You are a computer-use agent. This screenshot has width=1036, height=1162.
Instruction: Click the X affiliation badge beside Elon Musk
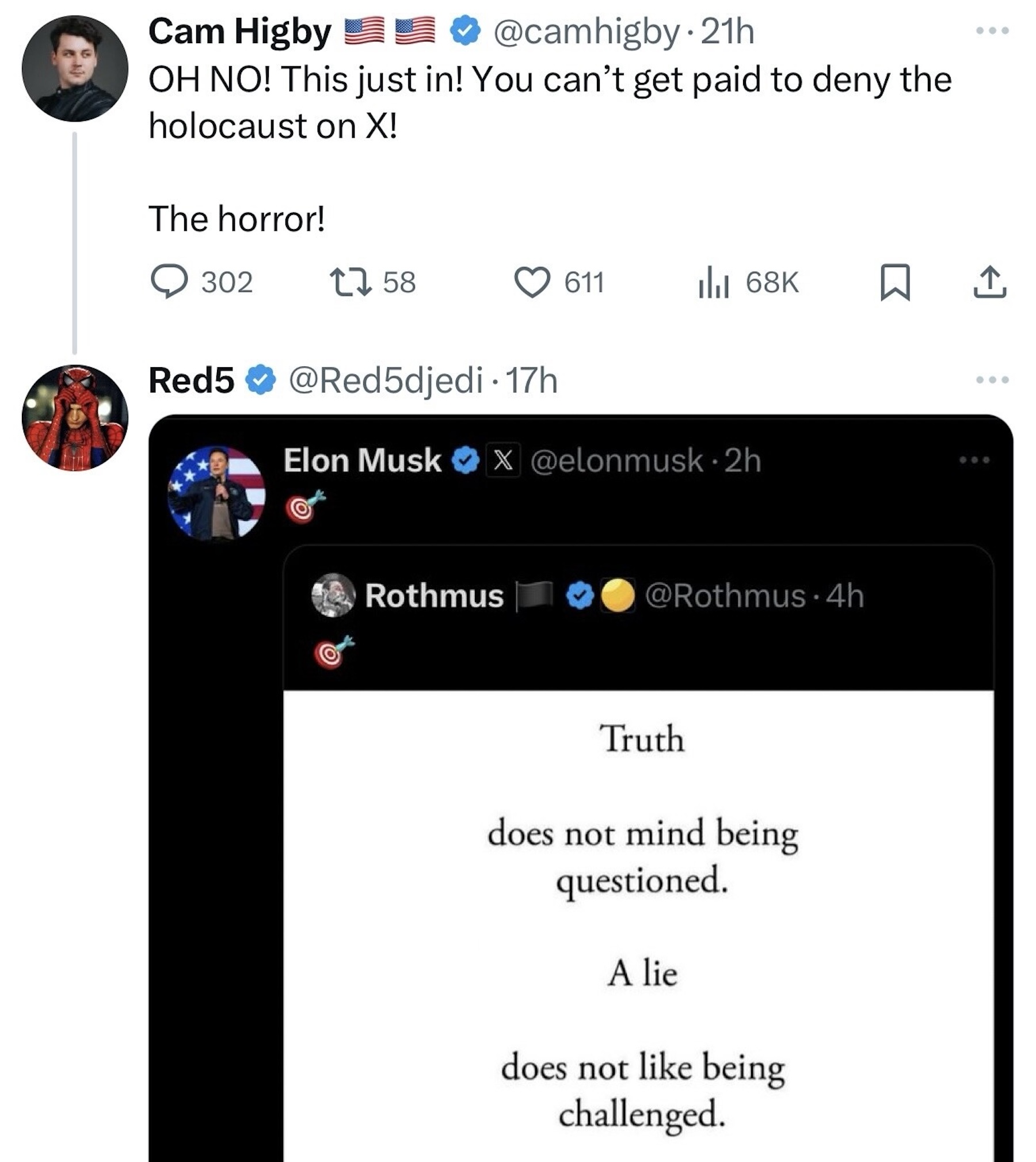(503, 460)
